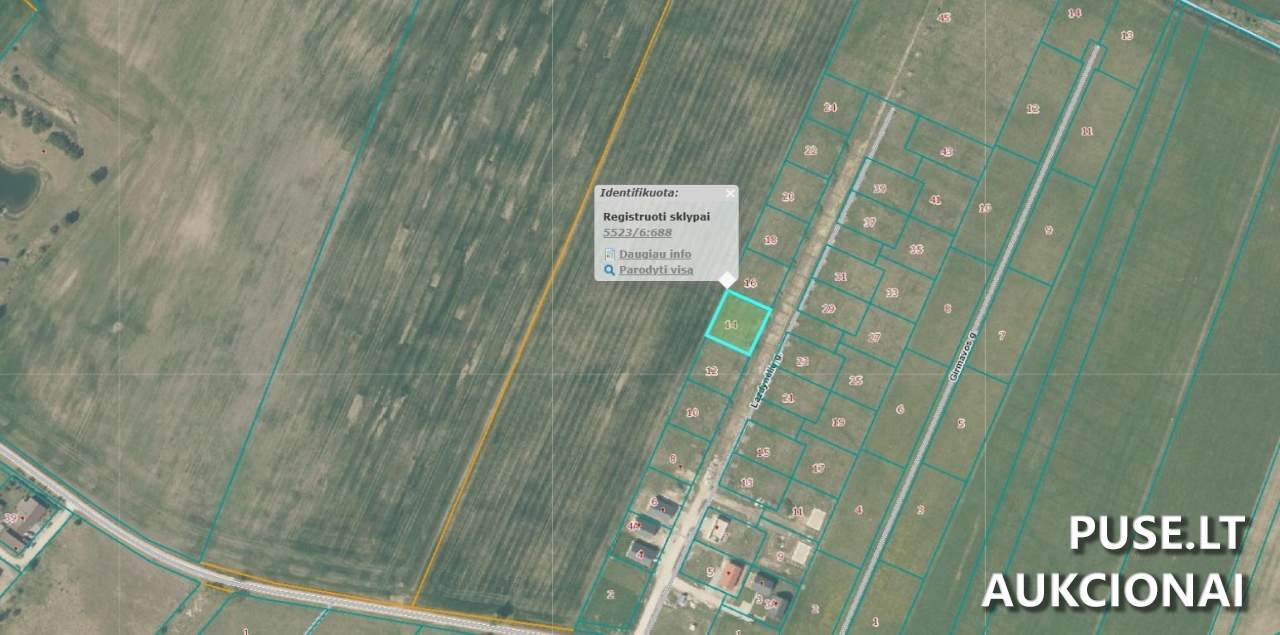Pick parcel 43 on the map
The width and height of the screenshot is (1280, 635).
tap(946, 152)
